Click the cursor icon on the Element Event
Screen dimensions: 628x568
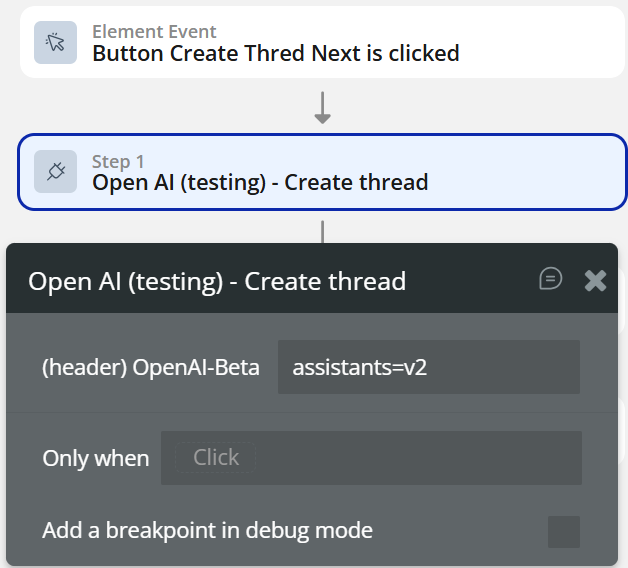click(55, 42)
